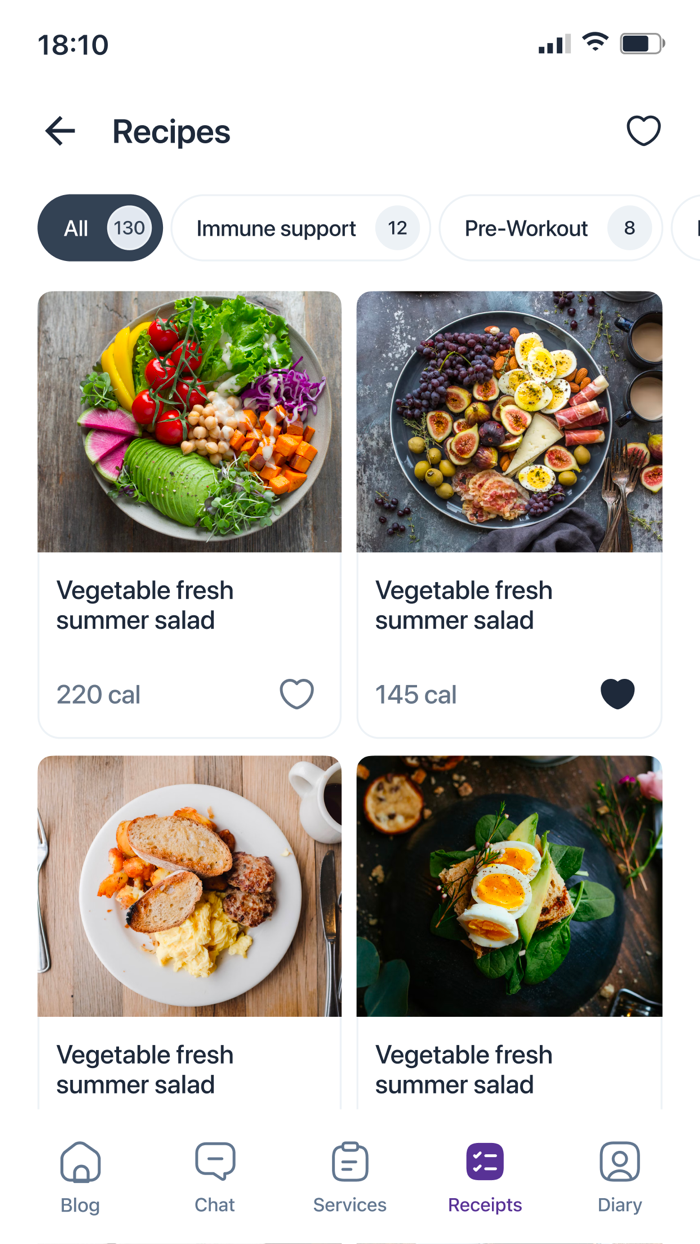Favorite the 220 cal summer salad
Viewport: 700px width, 1244px height.
(297, 694)
